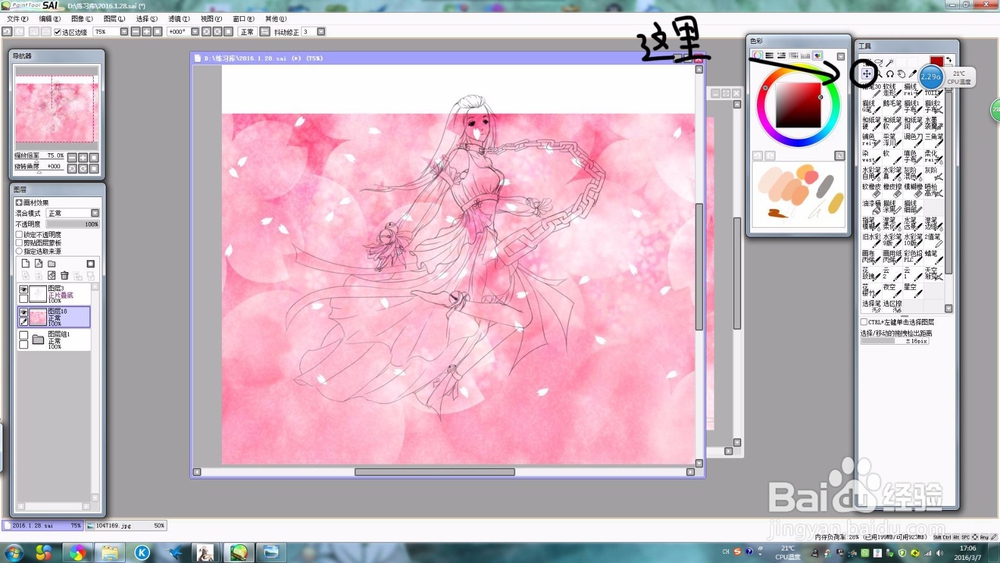Select the Magic Wand tool
Screen dimensions: 1000x563
coord(890,62)
